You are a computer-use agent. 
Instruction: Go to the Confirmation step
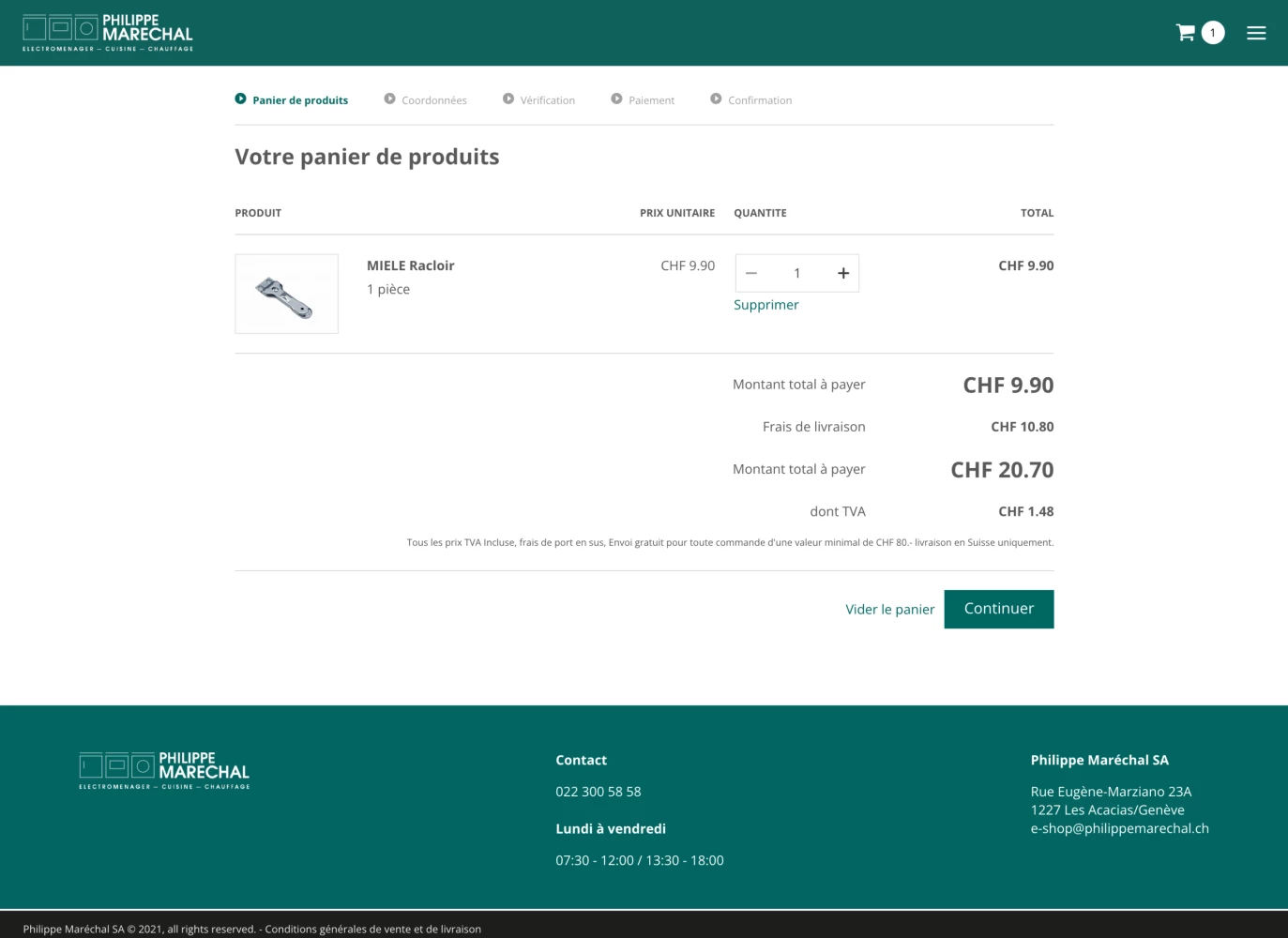coord(759,100)
